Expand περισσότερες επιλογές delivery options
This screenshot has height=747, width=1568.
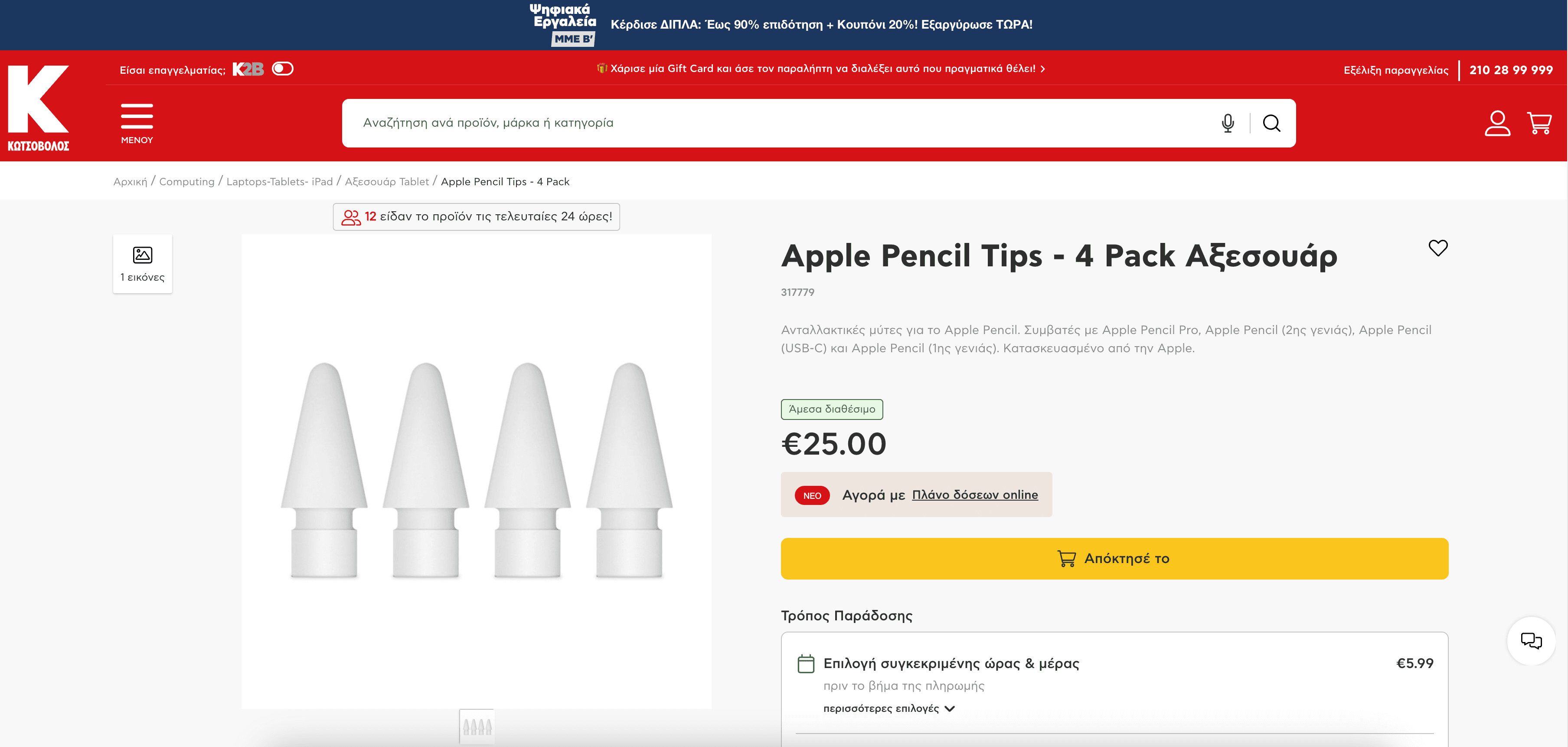pos(889,708)
